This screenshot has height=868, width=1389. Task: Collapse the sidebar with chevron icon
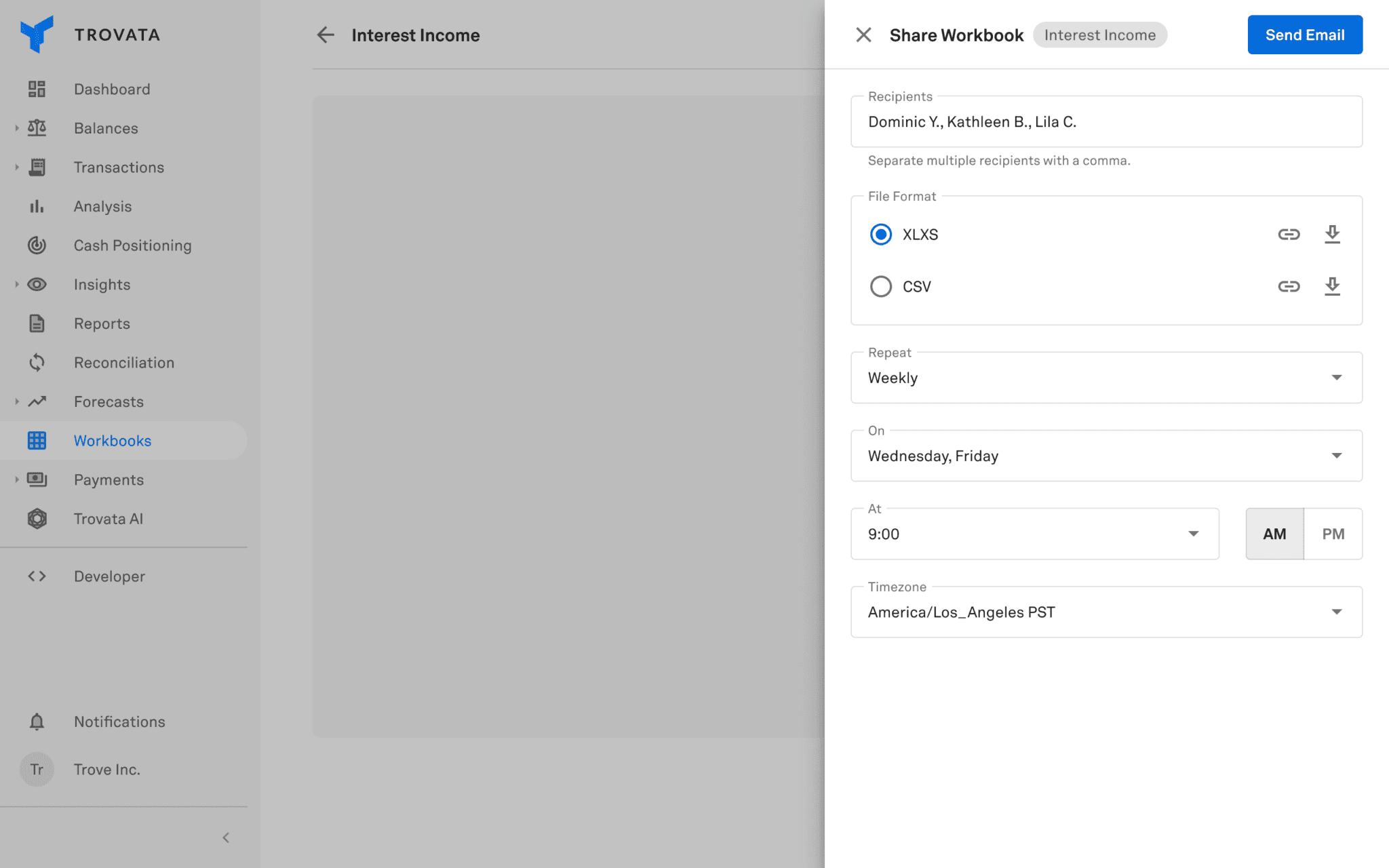click(226, 838)
